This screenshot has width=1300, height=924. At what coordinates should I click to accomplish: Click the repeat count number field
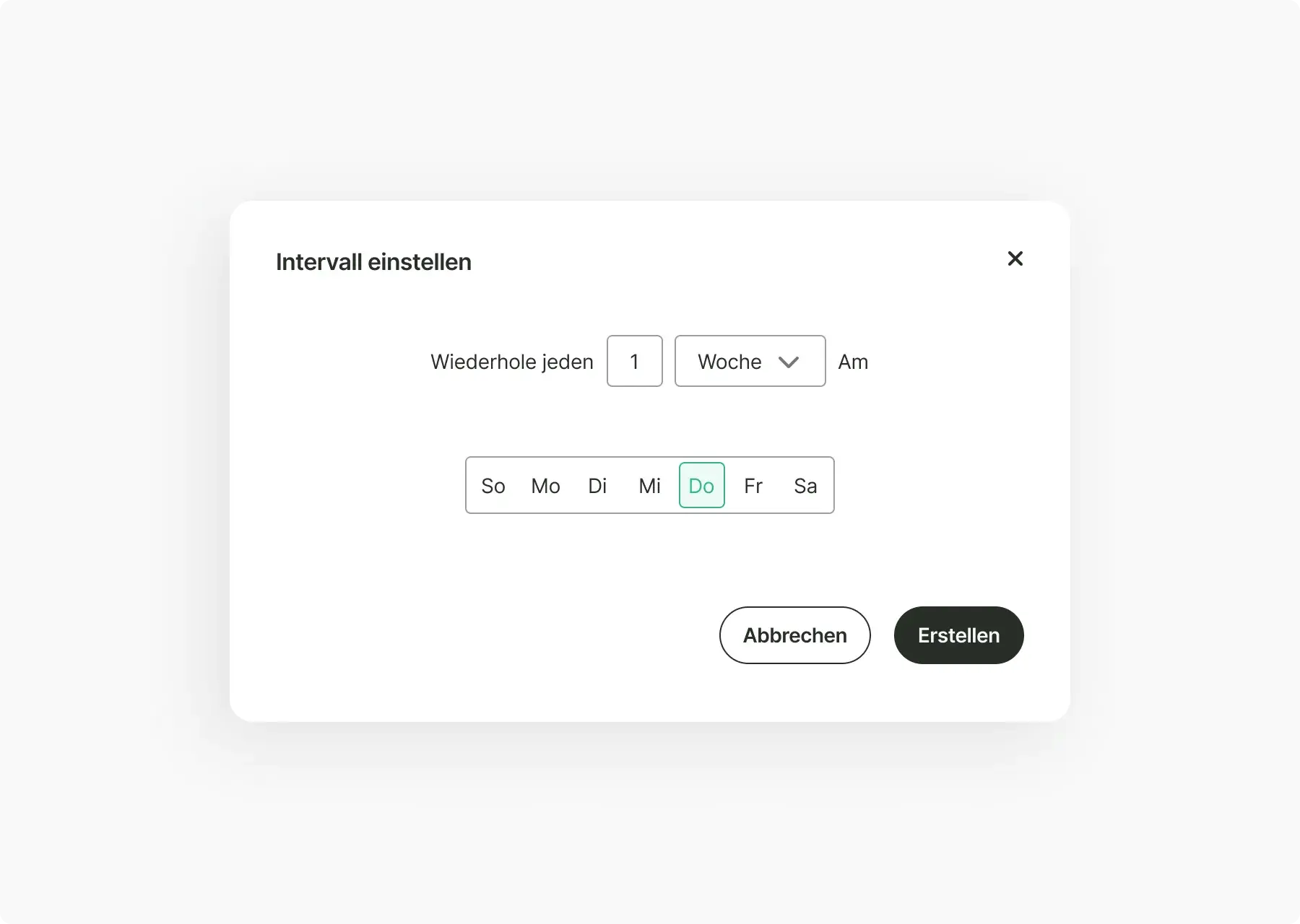click(634, 361)
